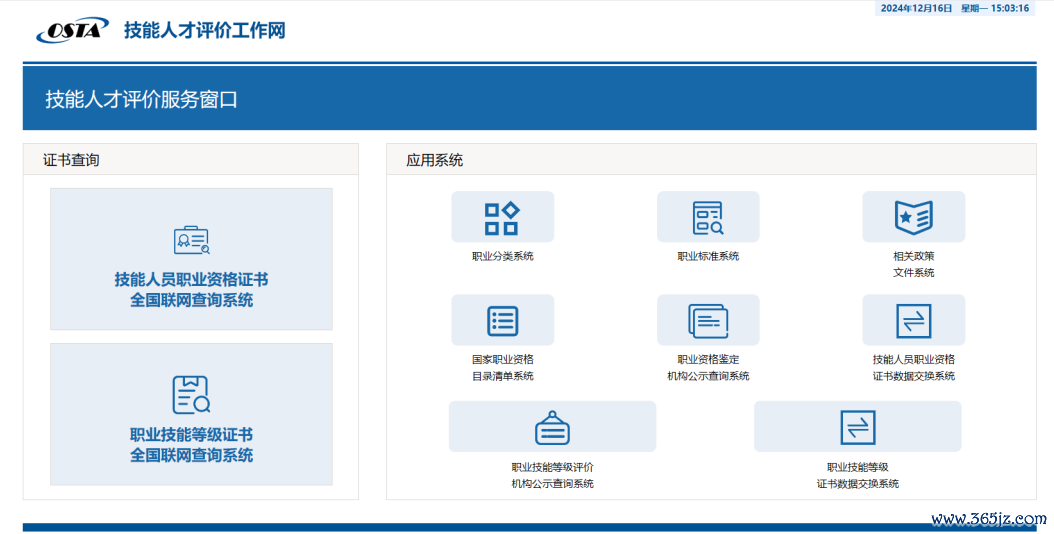
Task: Click the 相关政策文件系统 label
Action: click(x=914, y=264)
